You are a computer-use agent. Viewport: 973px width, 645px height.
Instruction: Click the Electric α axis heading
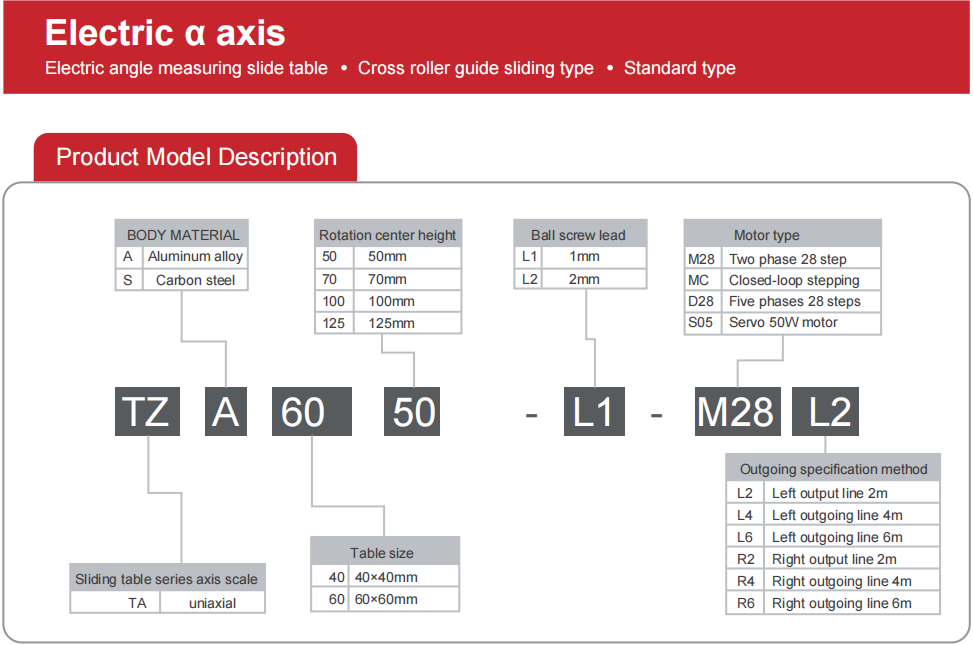click(x=165, y=33)
